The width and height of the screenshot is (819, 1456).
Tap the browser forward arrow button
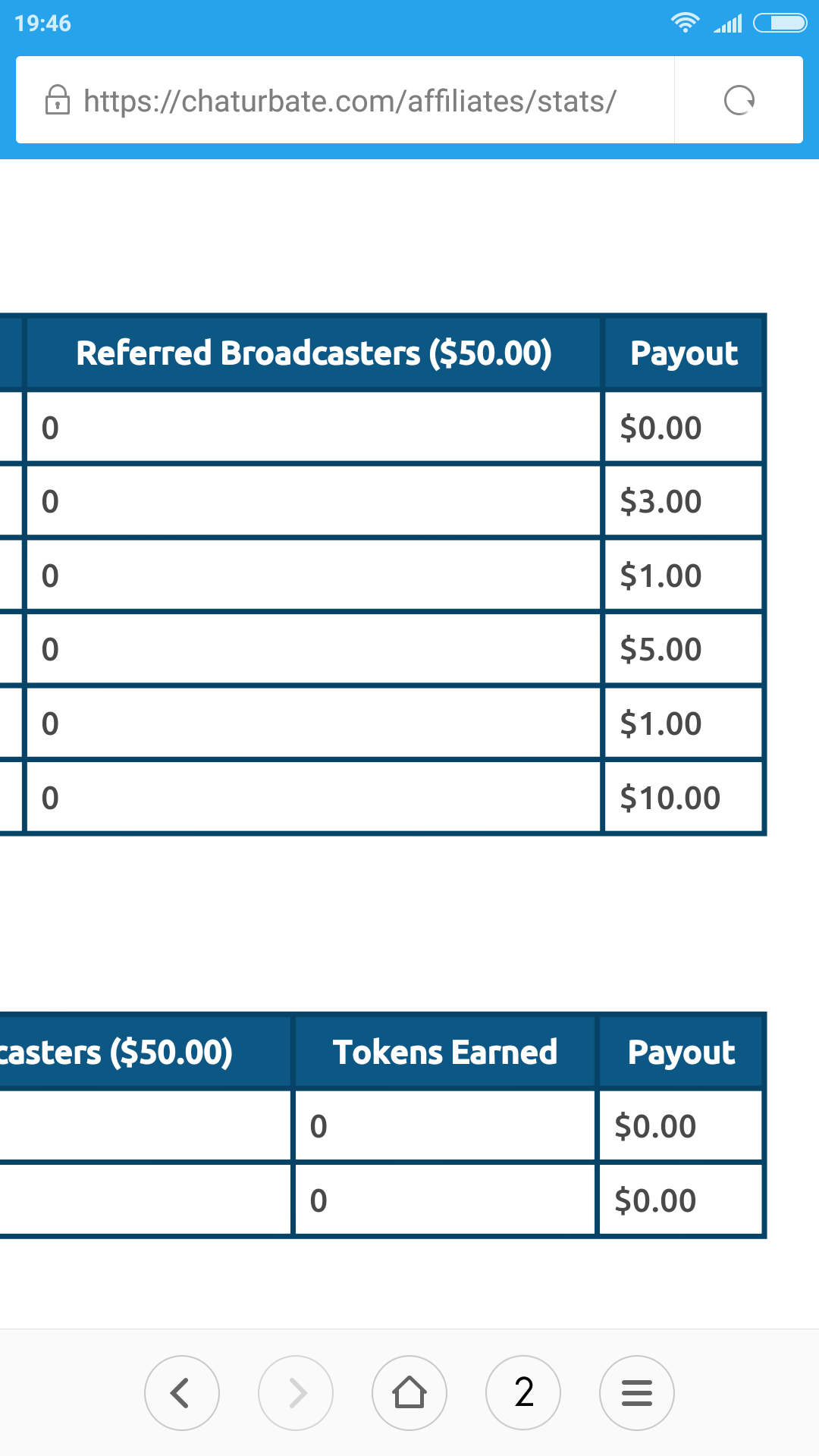pyautogui.click(x=296, y=1392)
